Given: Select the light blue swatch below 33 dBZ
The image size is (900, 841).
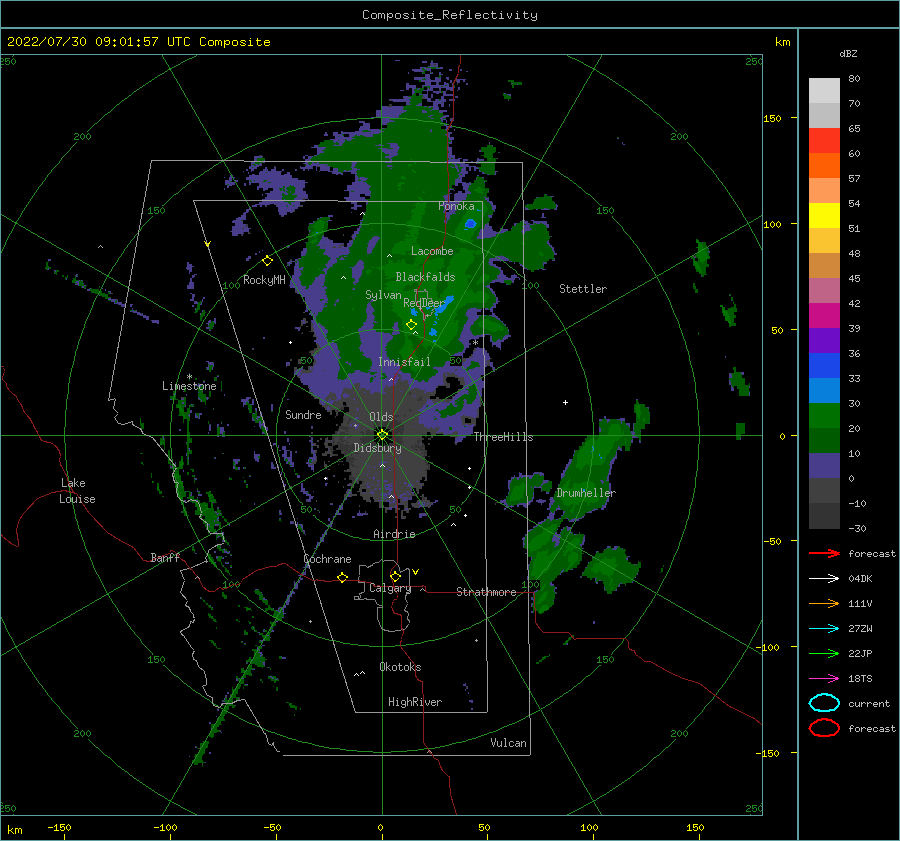Looking at the screenshot, I should pos(824,391).
